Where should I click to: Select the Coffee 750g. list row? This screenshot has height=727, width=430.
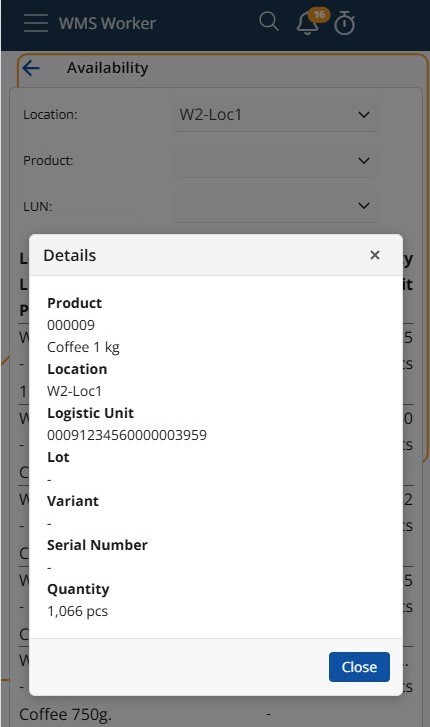pyautogui.click(x=216, y=714)
